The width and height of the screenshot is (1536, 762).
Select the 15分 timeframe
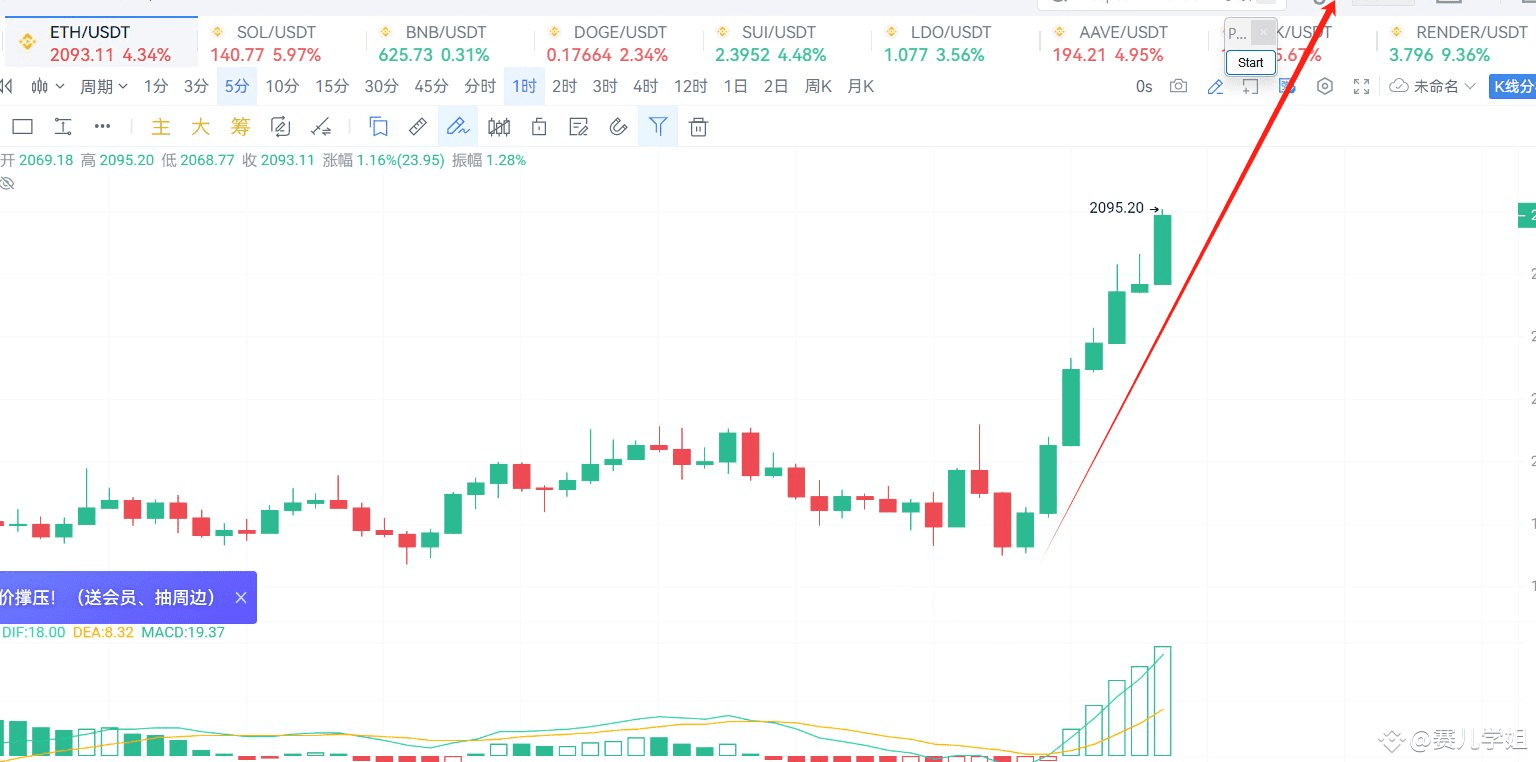(x=332, y=87)
